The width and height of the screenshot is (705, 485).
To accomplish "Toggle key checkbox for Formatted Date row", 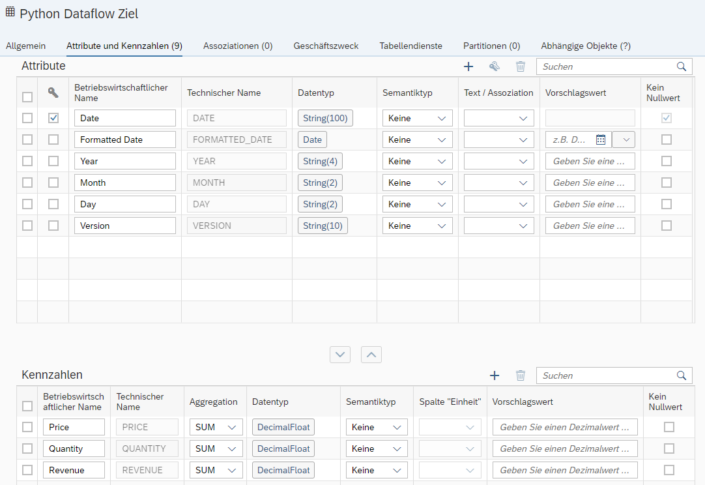I will coord(54,140).
